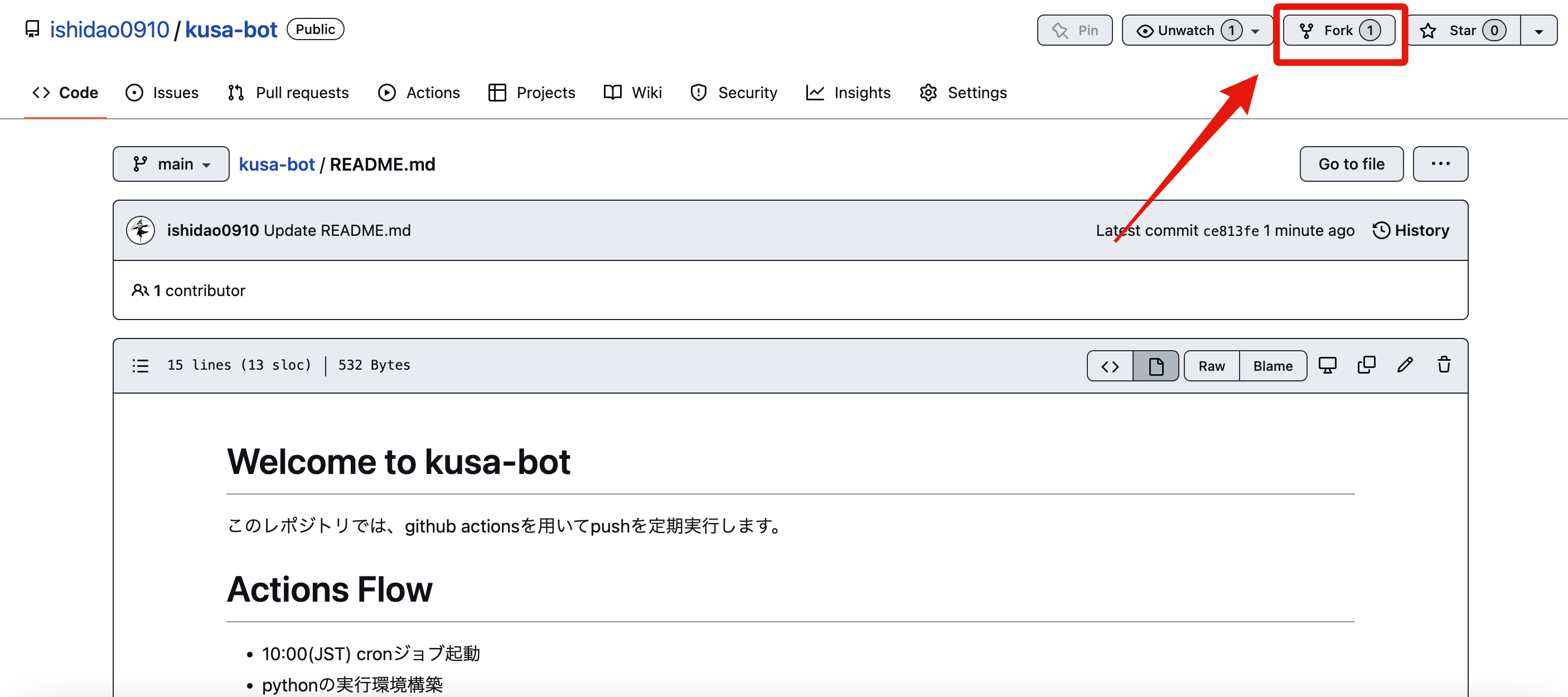Open the Raw file view
The width and height of the screenshot is (1568, 697).
click(x=1211, y=366)
